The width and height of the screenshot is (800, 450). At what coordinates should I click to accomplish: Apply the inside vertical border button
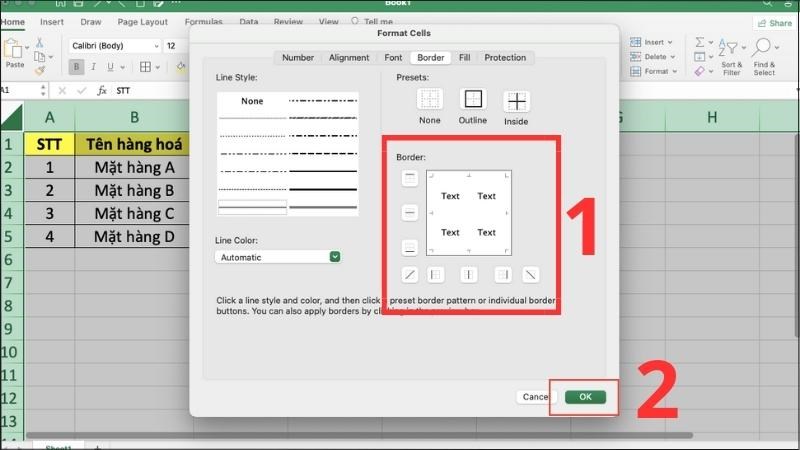coord(468,275)
